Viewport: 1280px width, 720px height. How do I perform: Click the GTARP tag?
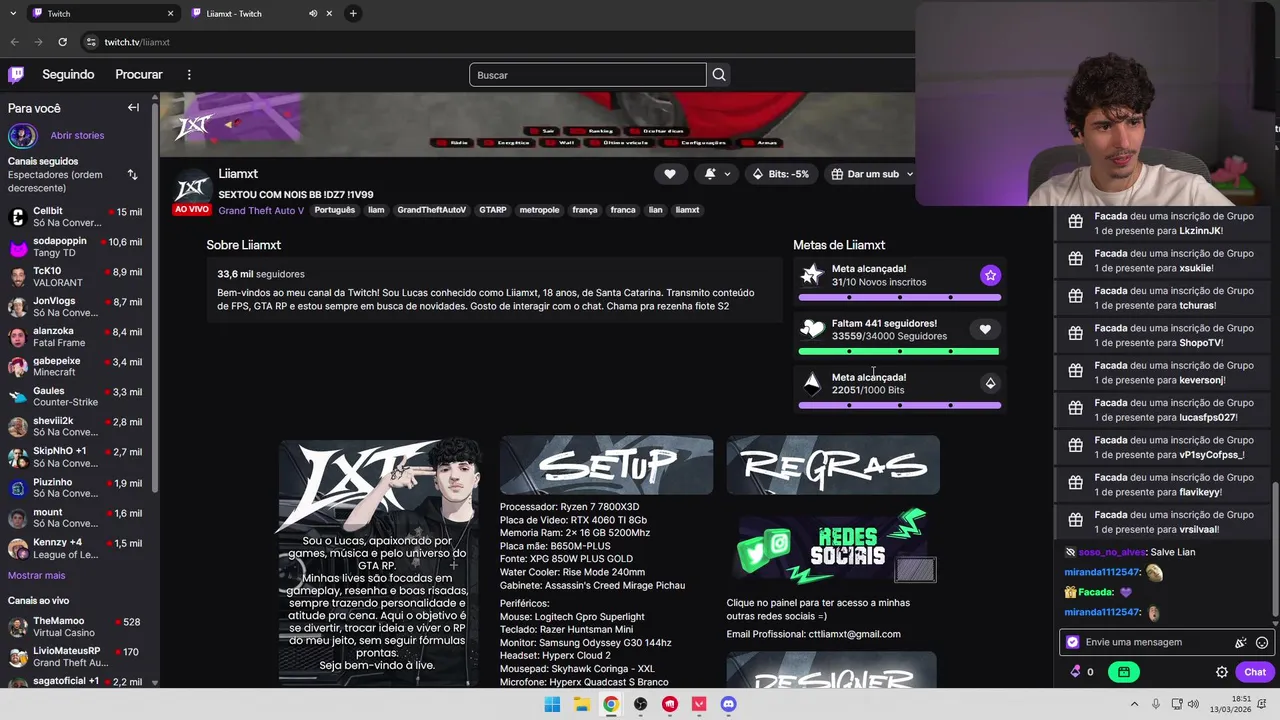pyautogui.click(x=492, y=210)
